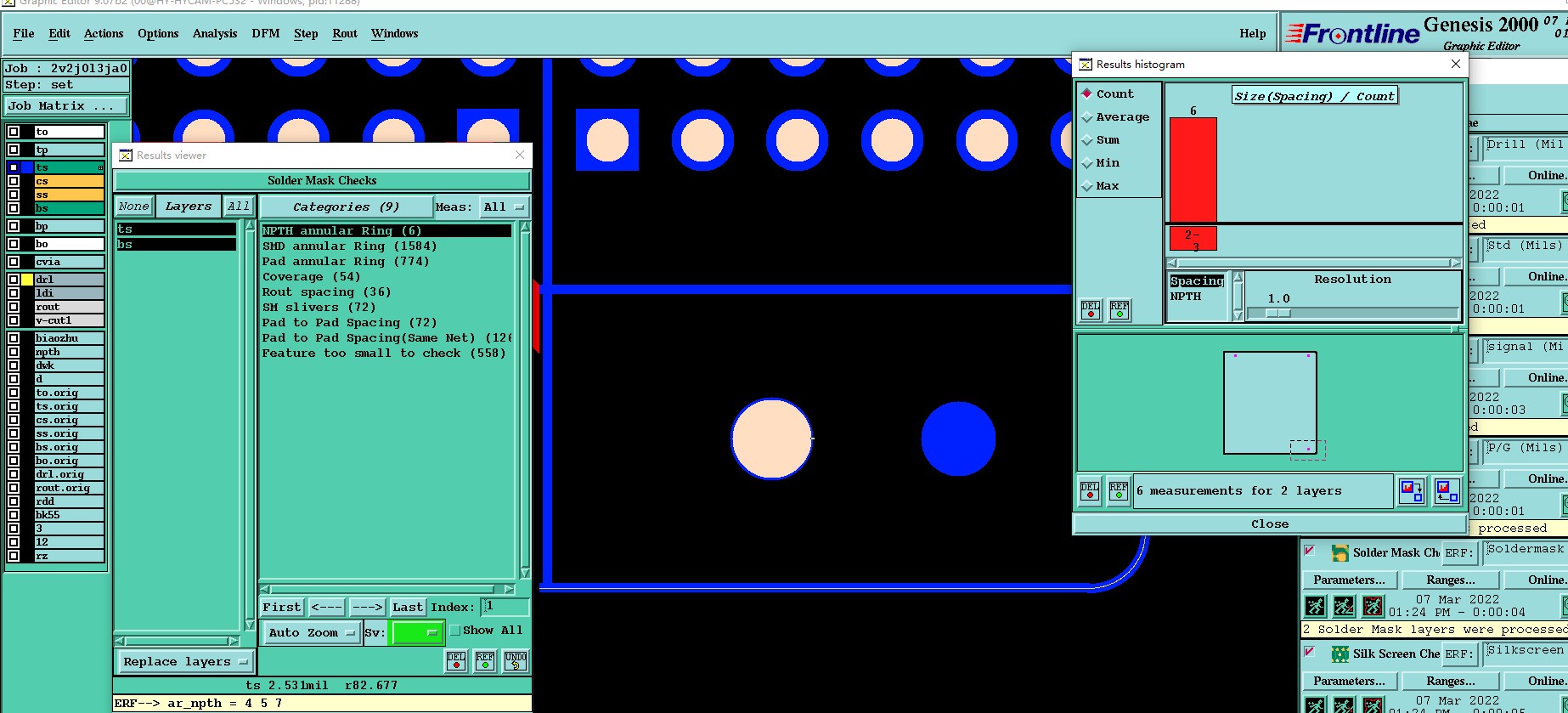The width and height of the screenshot is (1568, 713).
Task: Toggle visibility box for layer cs
Action: [14, 181]
